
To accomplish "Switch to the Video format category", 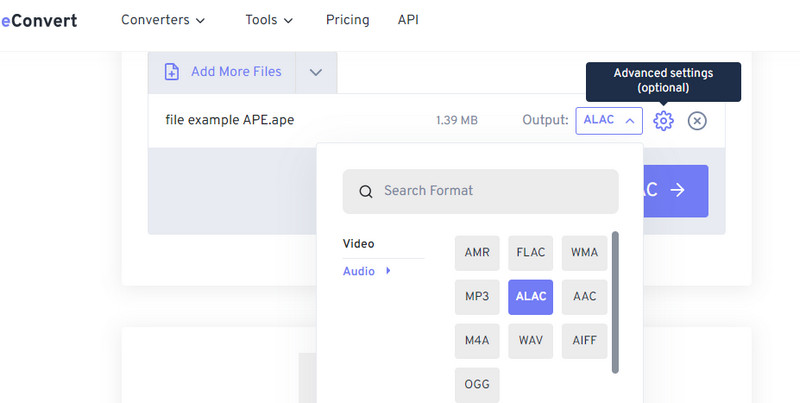I will pos(358,244).
